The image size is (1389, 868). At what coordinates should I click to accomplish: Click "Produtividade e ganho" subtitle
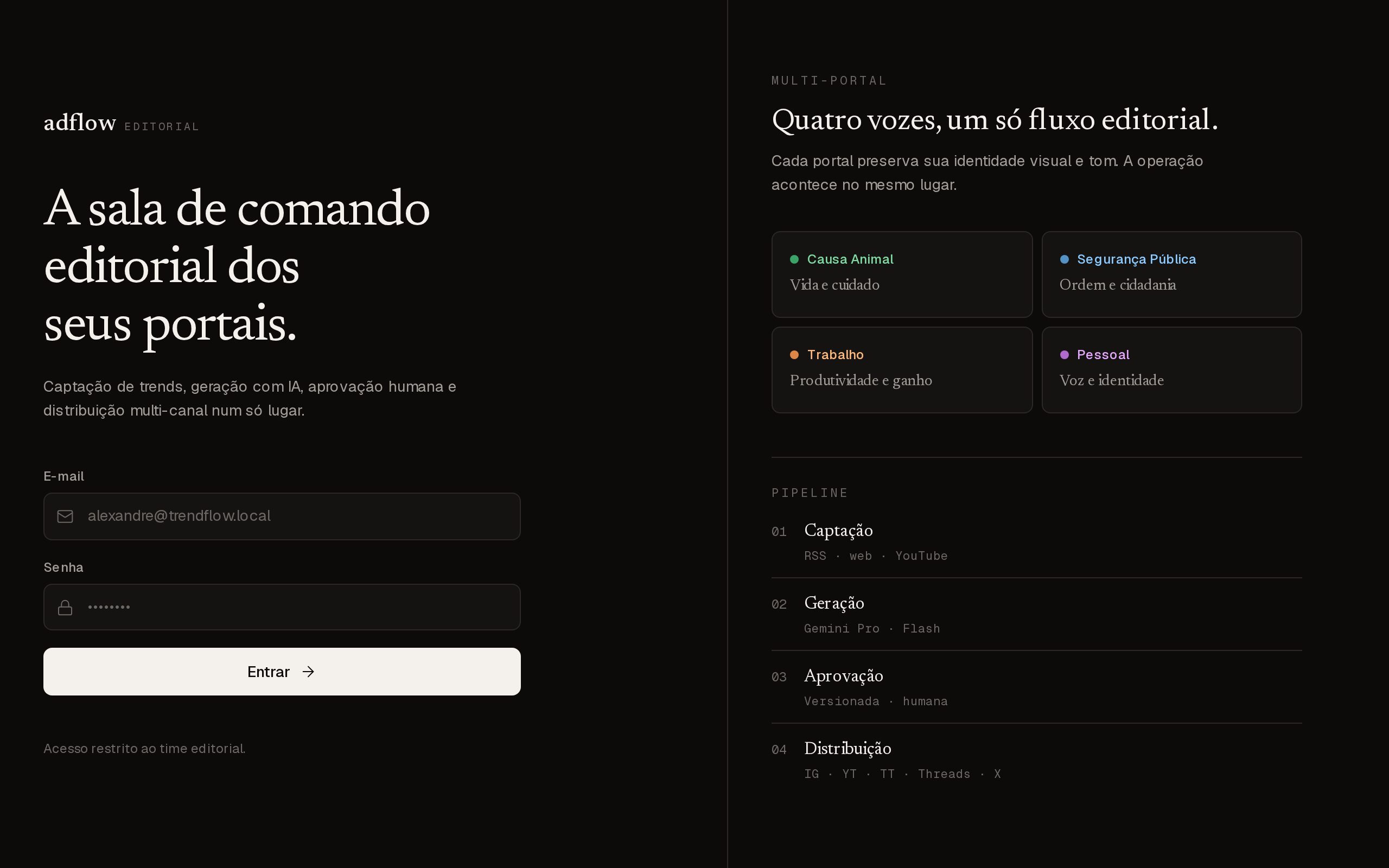[x=861, y=381]
